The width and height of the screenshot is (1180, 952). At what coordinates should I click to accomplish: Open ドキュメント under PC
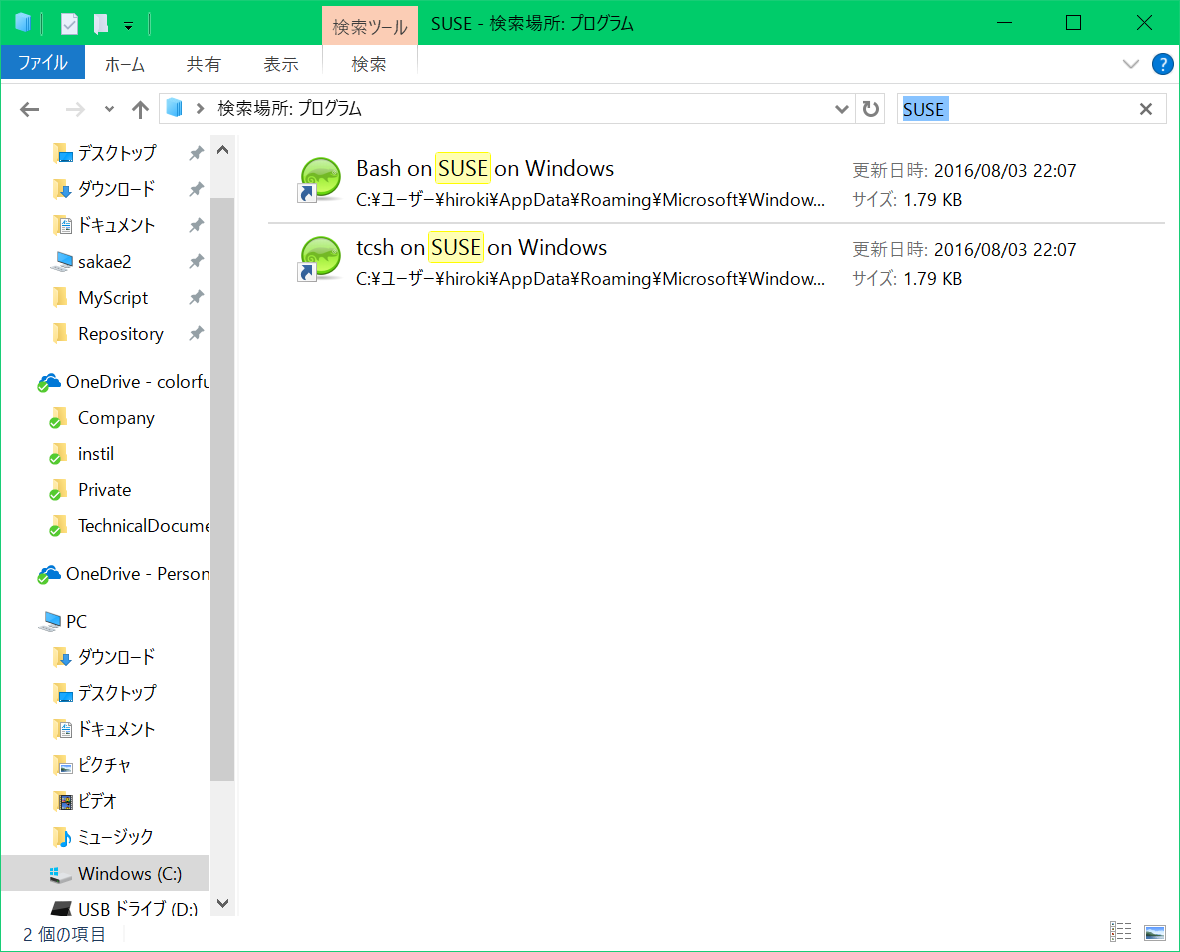click(117, 729)
